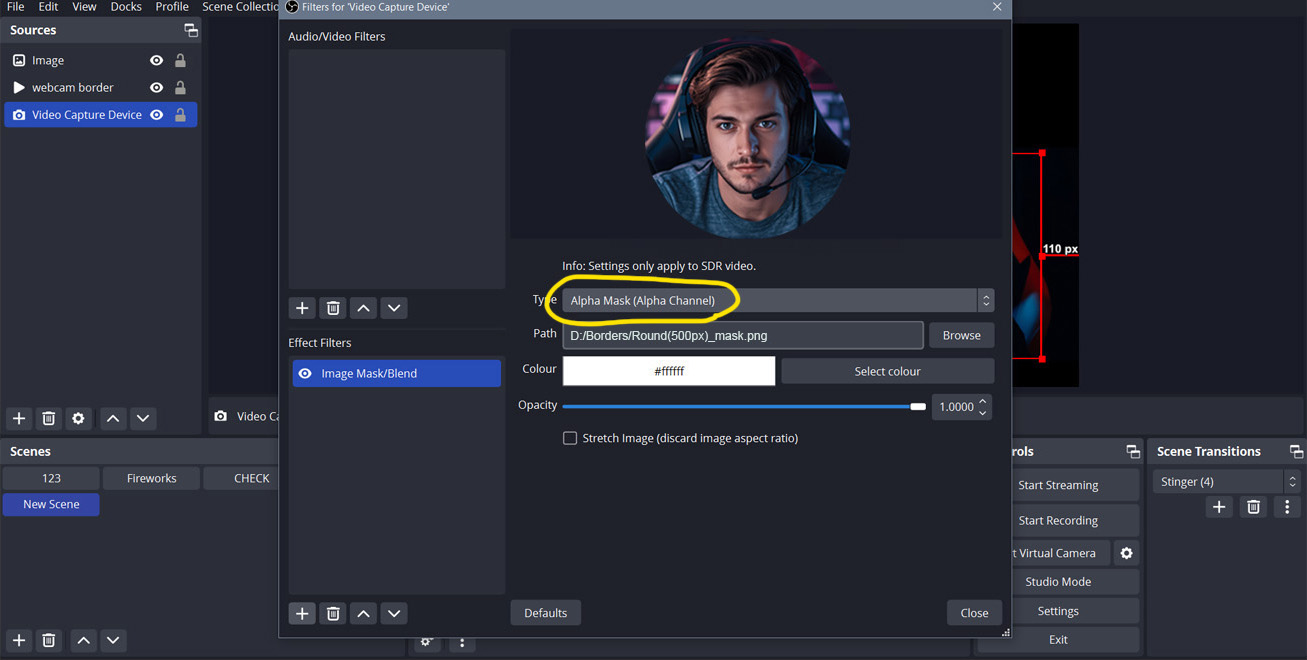Open the Docks menu
Screen dimensions: 1307x660
[126, 7]
